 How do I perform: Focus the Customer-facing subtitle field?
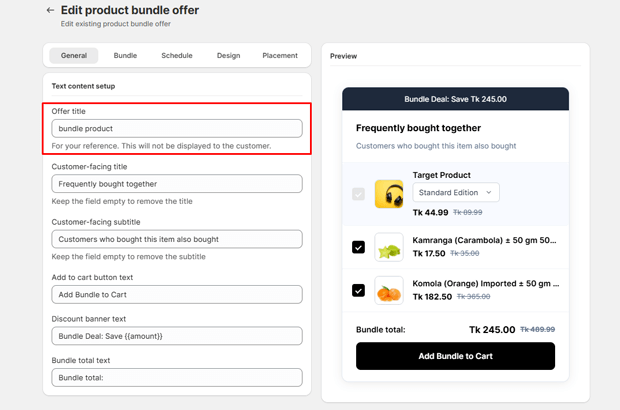(x=177, y=239)
